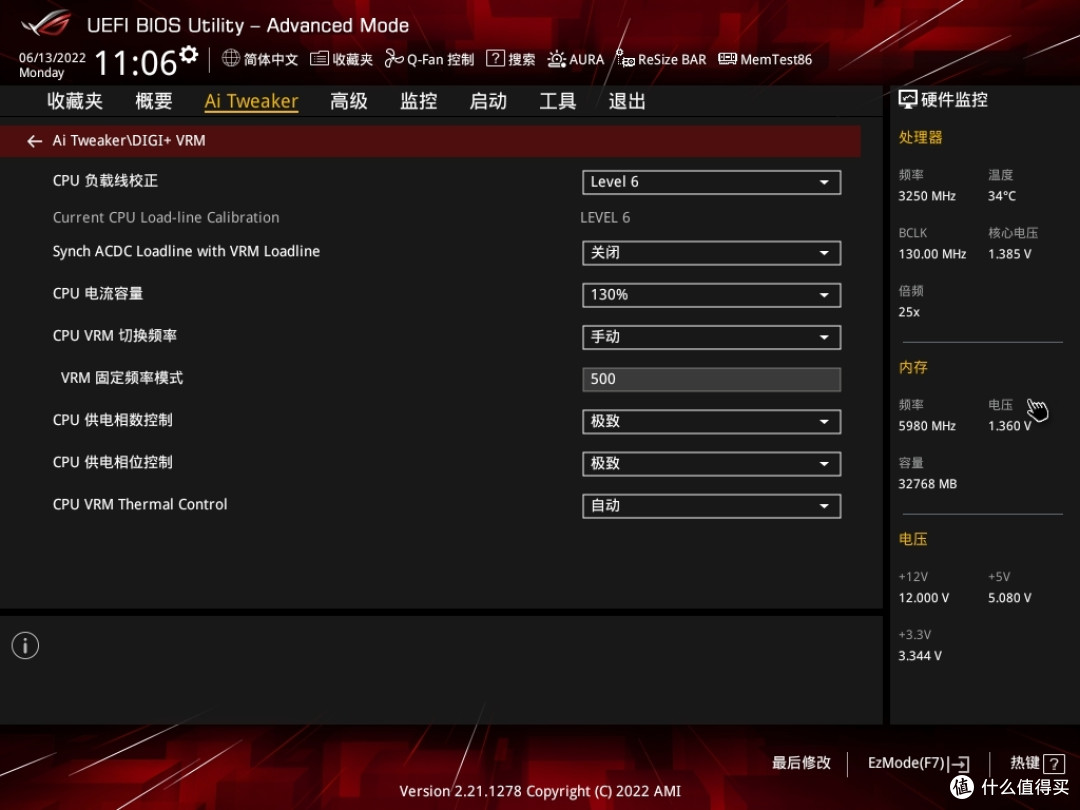Image resolution: width=1080 pixels, height=810 pixels.
Task: Click the 热键 question mark box icon
Action: 1054,763
